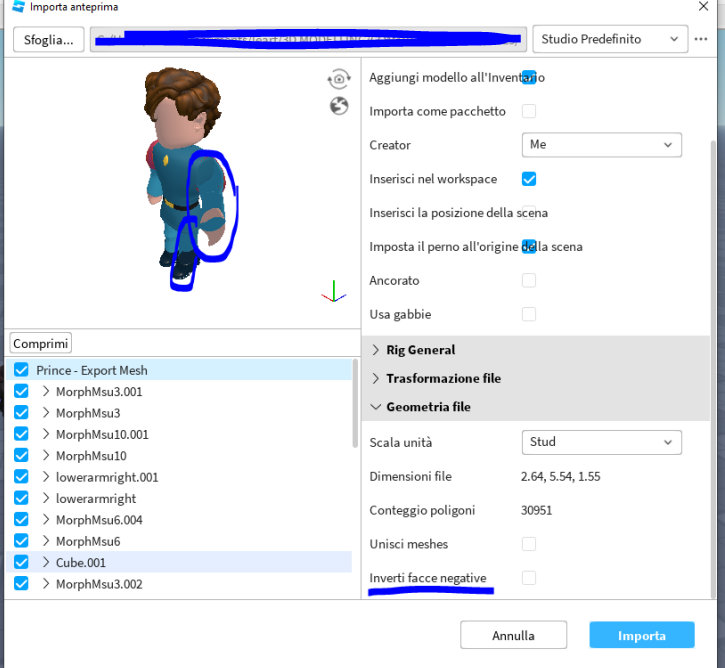Enable the Usa gabbie checkbox

click(x=529, y=314)
